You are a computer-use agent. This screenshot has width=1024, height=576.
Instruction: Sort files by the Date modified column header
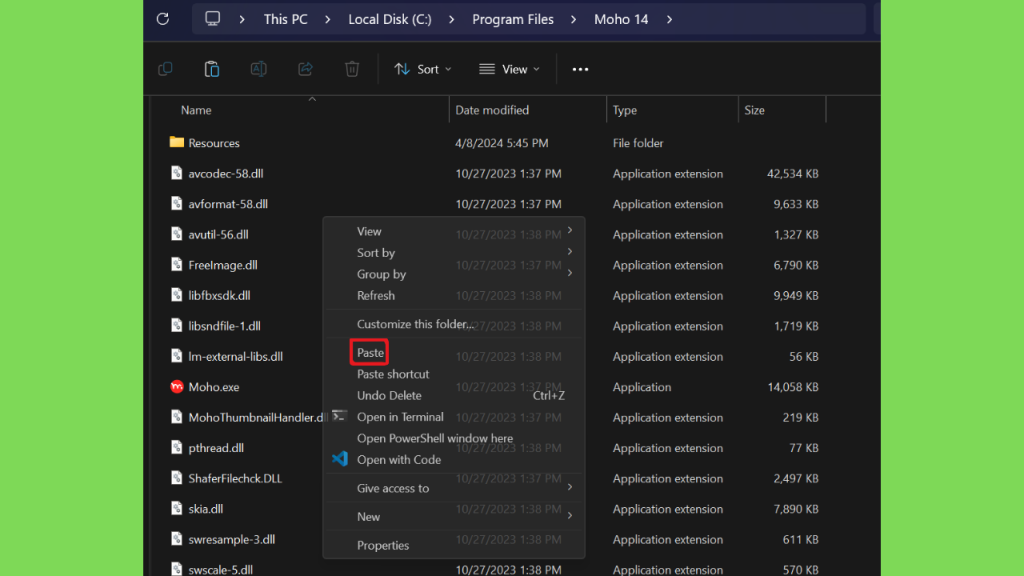click(492, 110)
